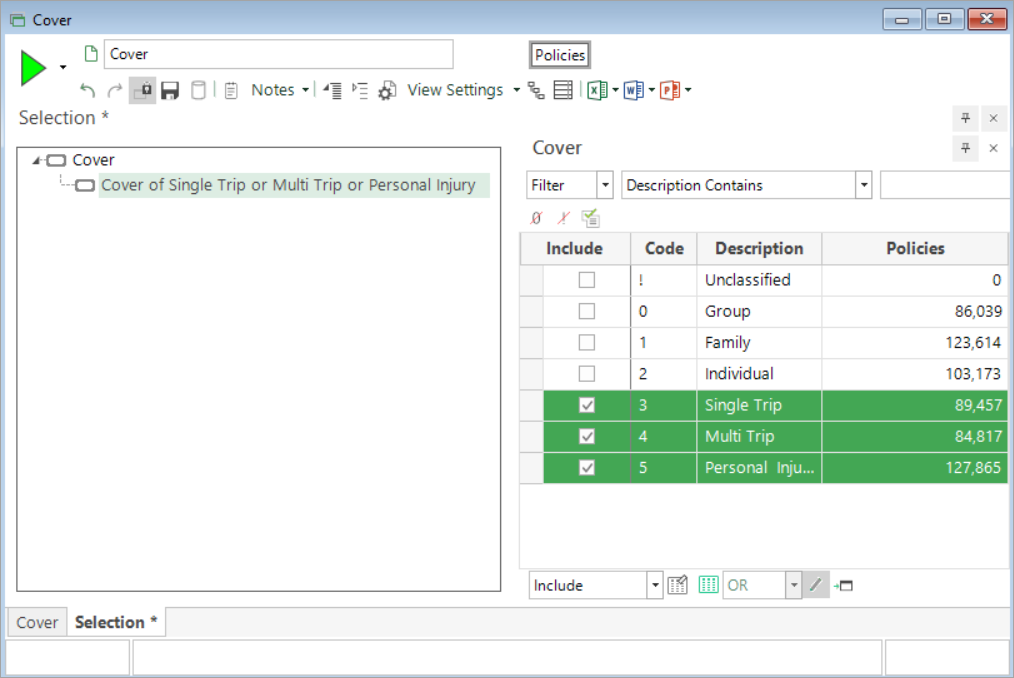Viewport: 1014px width, 678px height.
Task: Check the Group include checkbox
Action: coord(587,311)
